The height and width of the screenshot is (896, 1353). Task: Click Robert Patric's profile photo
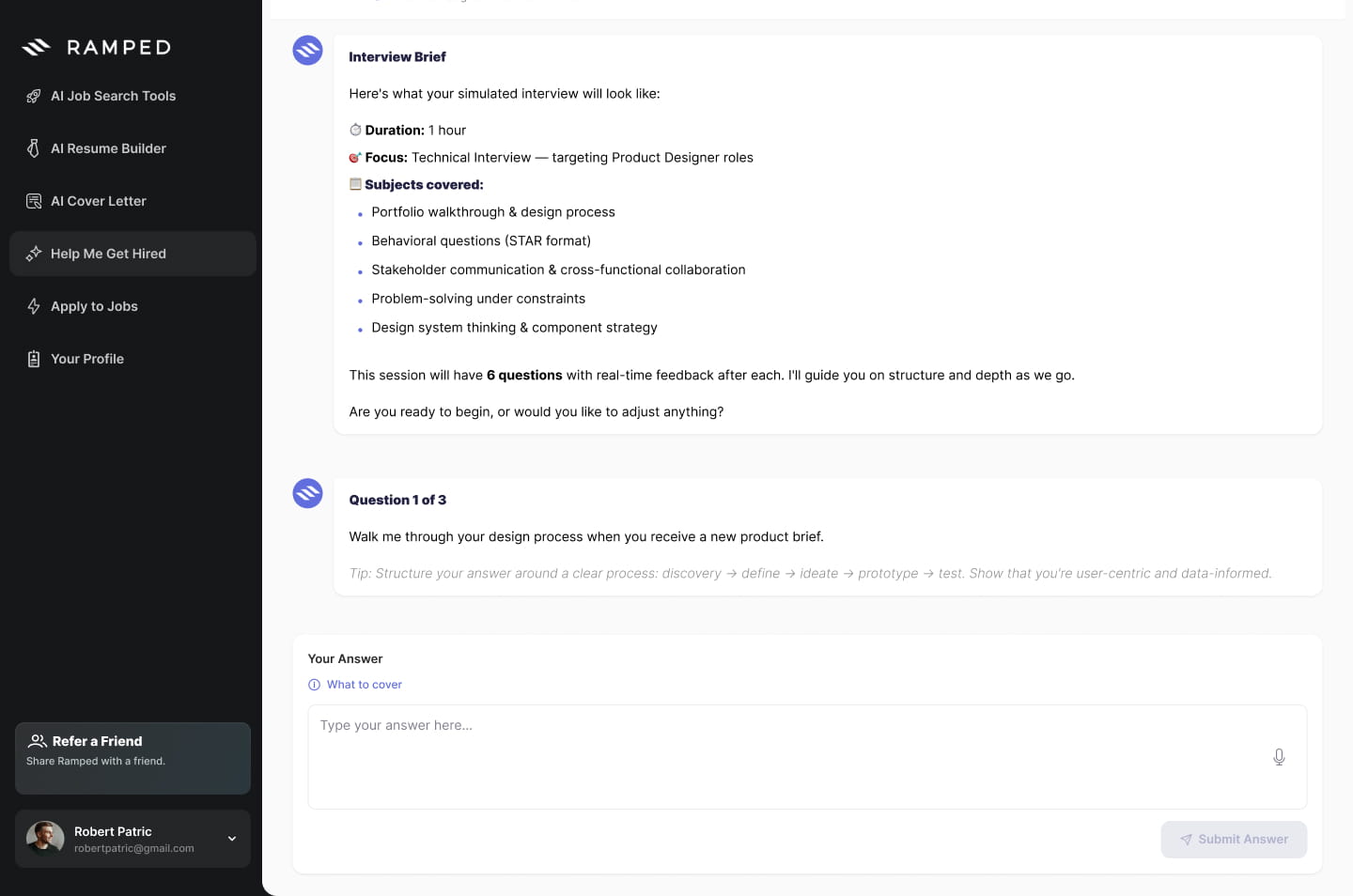pyautogui.click(x=45, y=839)
